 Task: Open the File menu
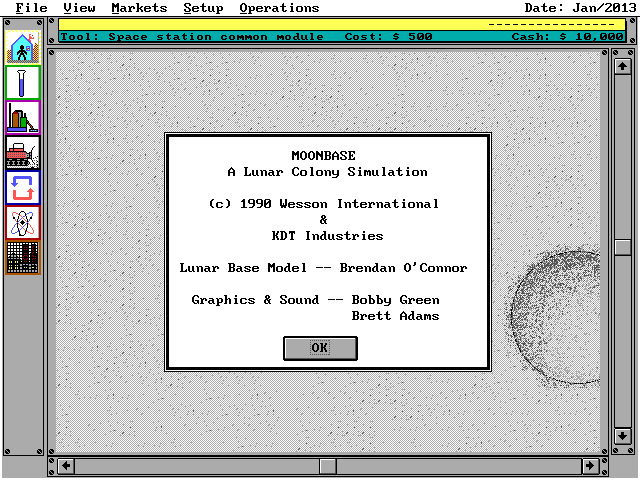31,8
